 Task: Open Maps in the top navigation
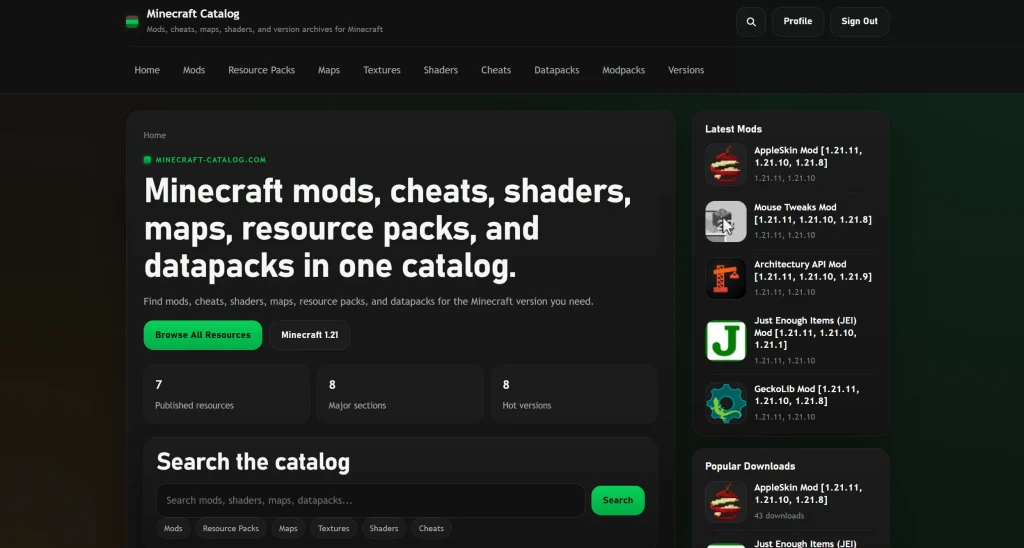[328, 70]
